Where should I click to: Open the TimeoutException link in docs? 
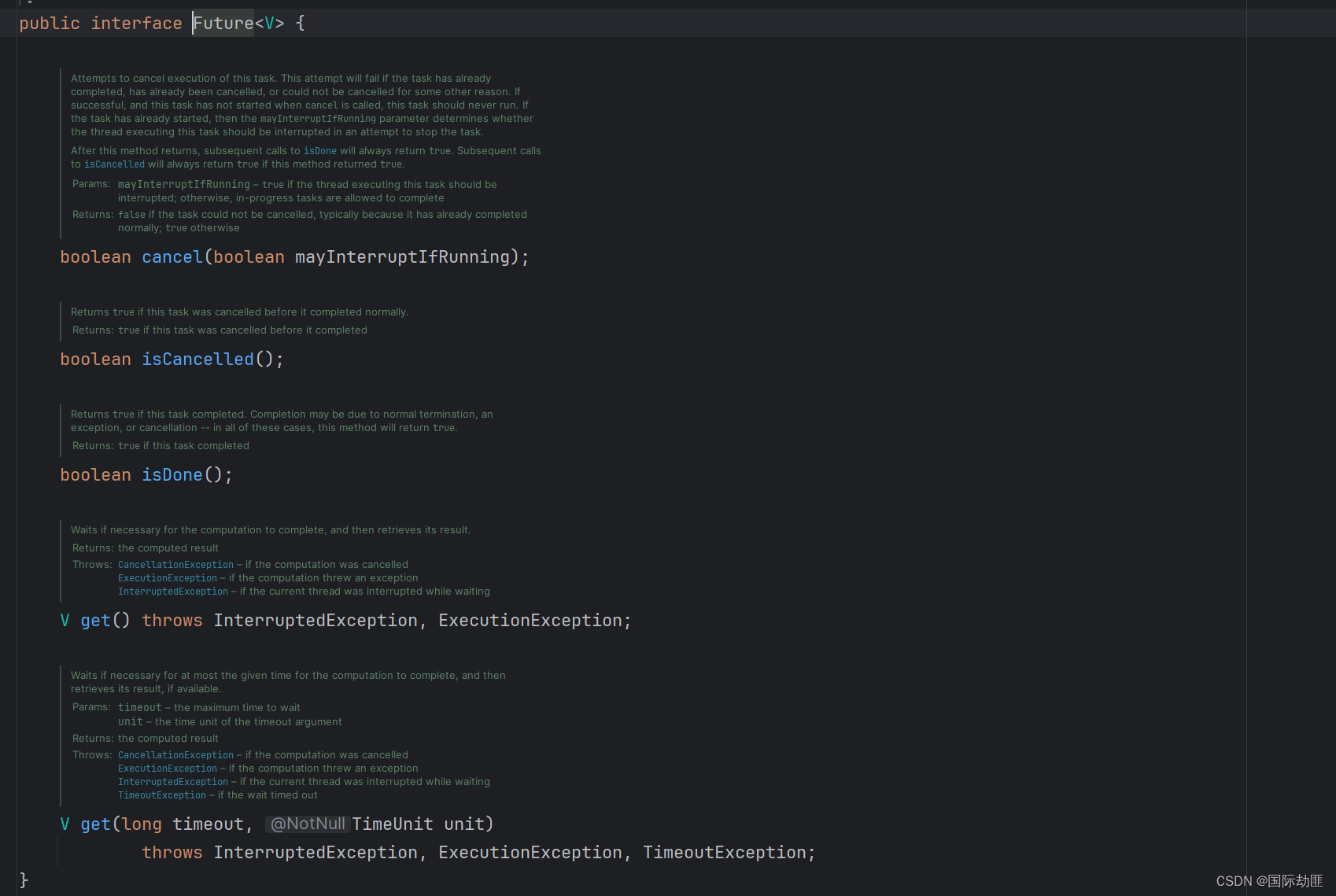point(162,795)
